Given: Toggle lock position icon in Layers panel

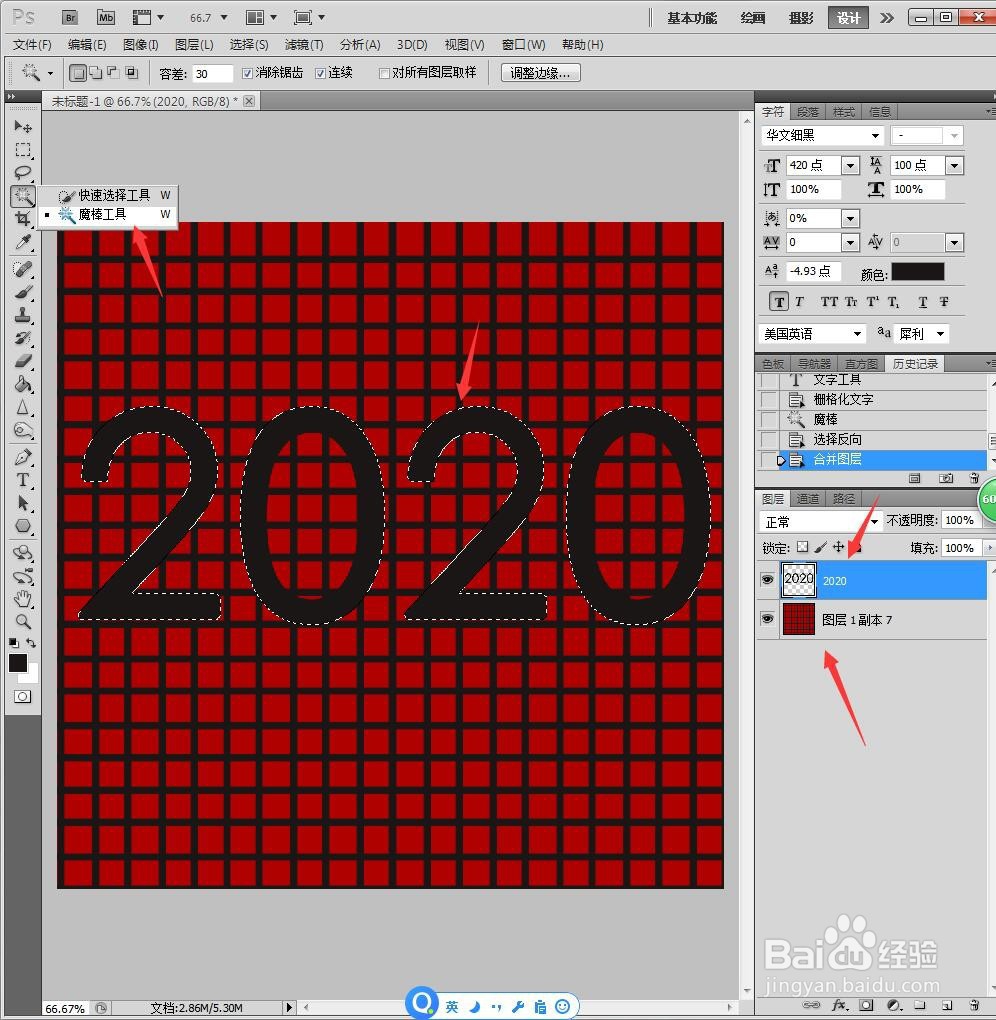Looking at the screenshot, I should tap(839, 547).
